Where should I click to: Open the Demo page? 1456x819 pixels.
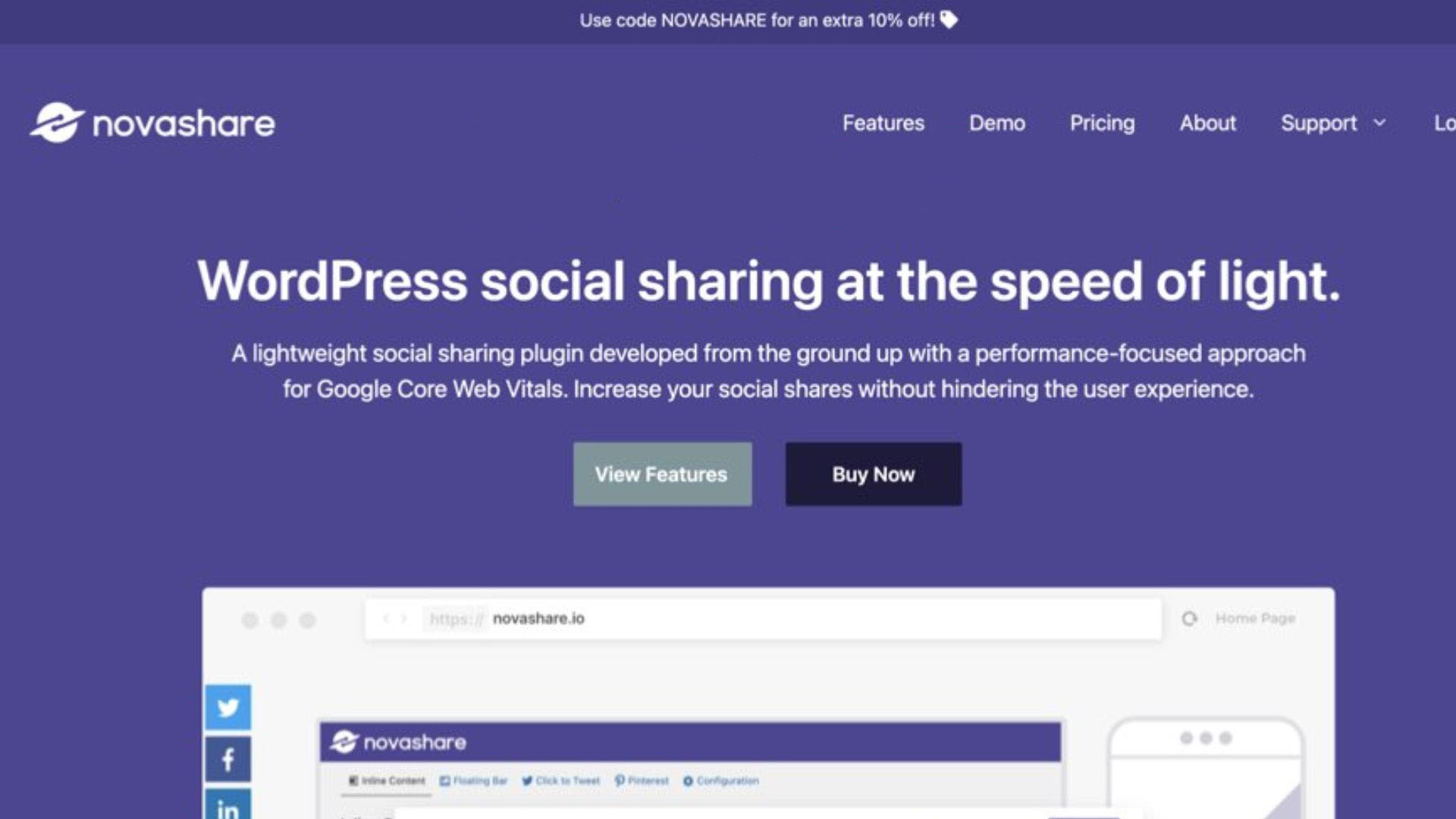tap(997, 123)
